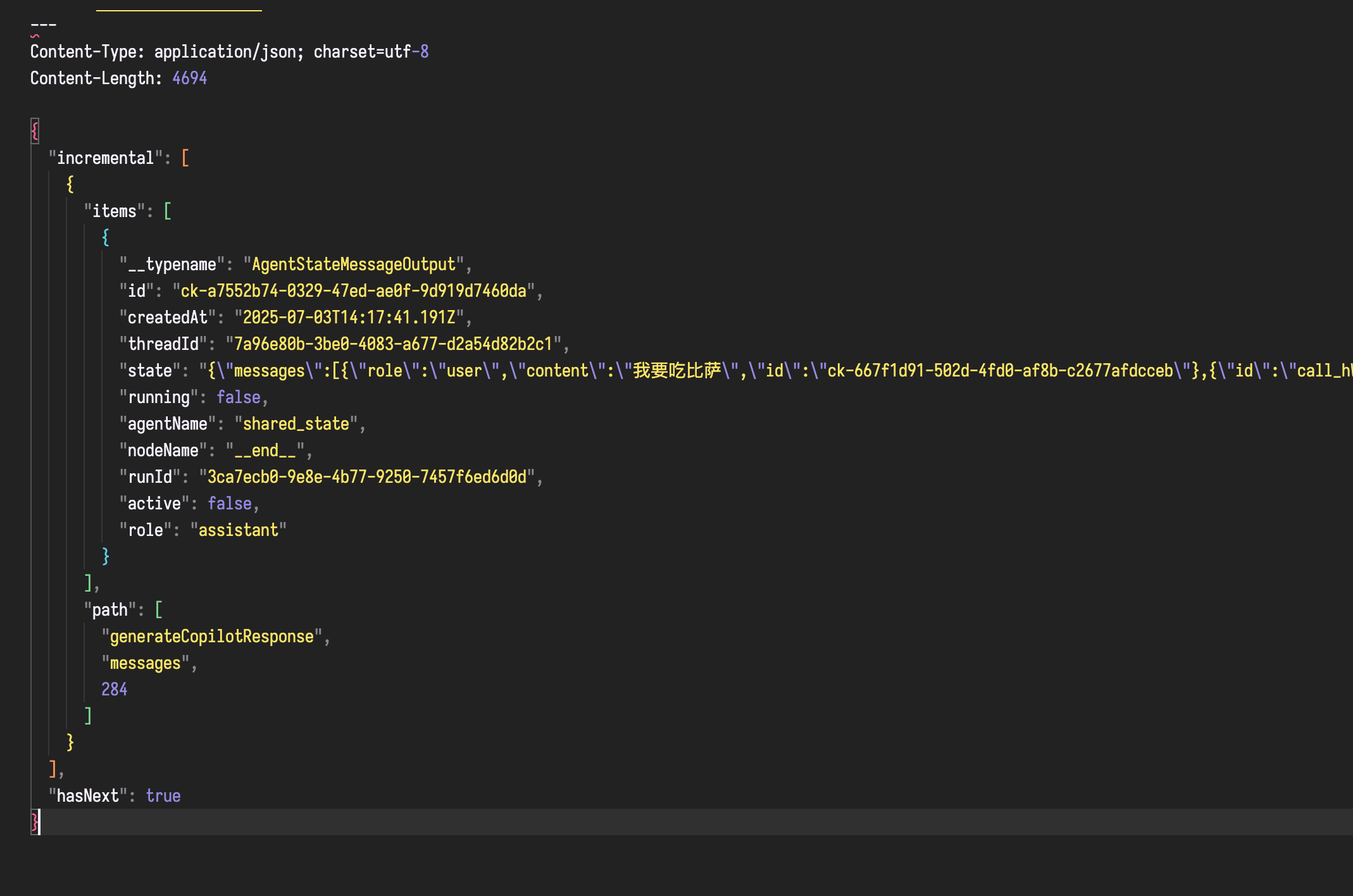Click the "AgentStateMessageOutput" value
Screen dimensions: 1353x896
[x=354, y=264]
